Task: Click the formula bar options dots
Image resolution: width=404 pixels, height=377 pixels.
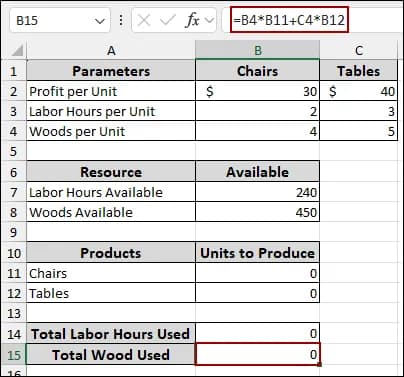Action: [121, 21]
